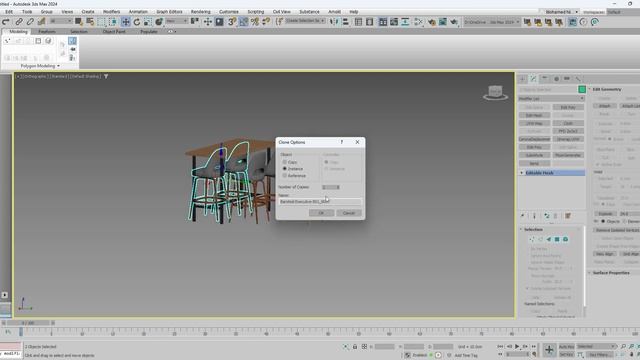Open Select by Name tool
640x360 pixels.
click(90, 22)
